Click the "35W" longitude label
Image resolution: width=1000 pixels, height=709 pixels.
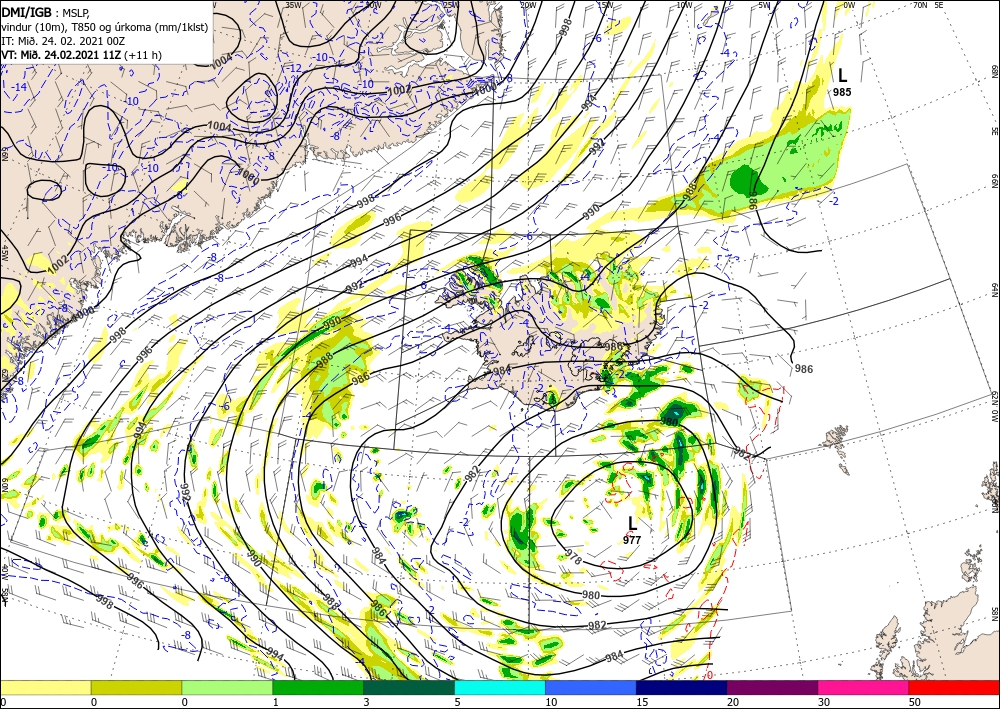(293, 5)
